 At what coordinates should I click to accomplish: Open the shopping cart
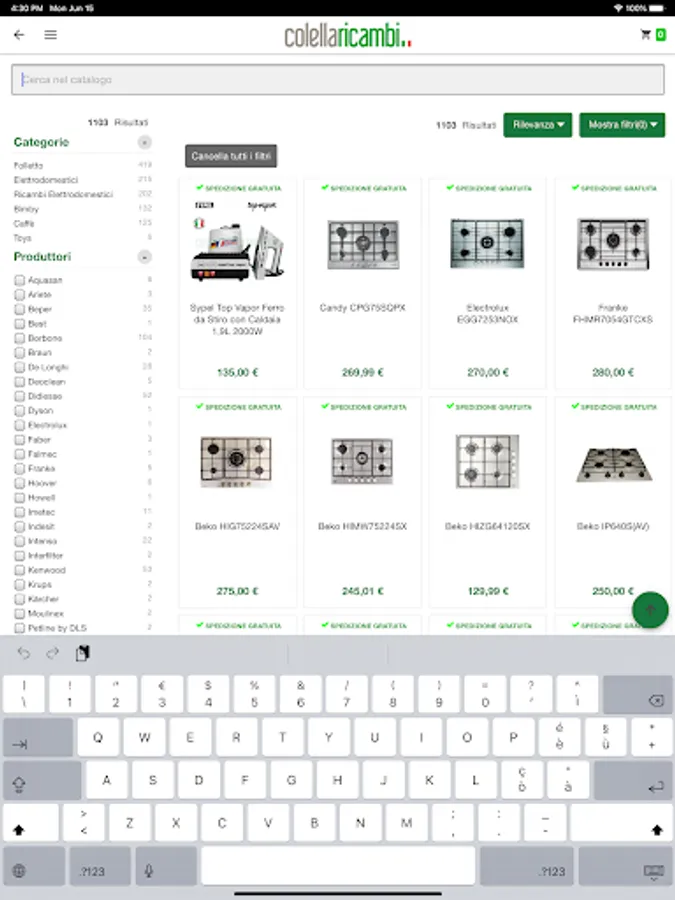653,35
